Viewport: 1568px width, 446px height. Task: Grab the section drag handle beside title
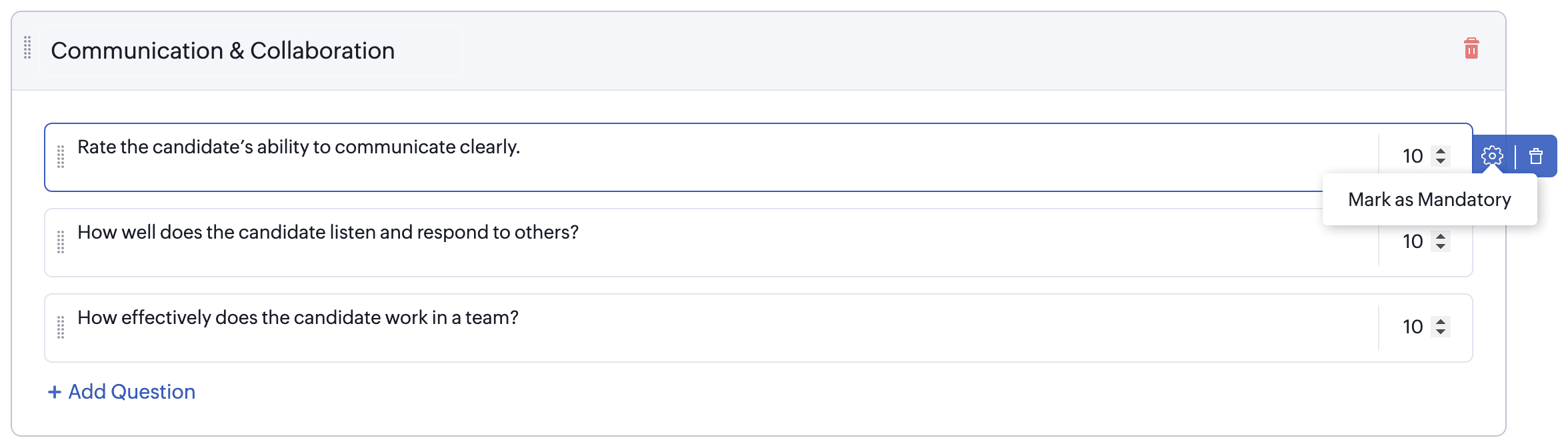pos(27,48)
